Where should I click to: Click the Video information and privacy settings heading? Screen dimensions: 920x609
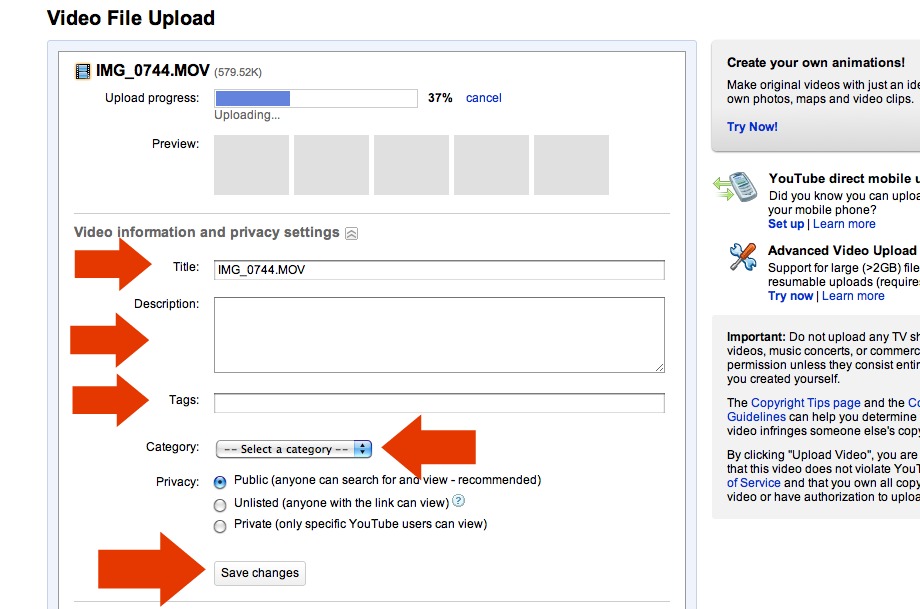[207, 232]
